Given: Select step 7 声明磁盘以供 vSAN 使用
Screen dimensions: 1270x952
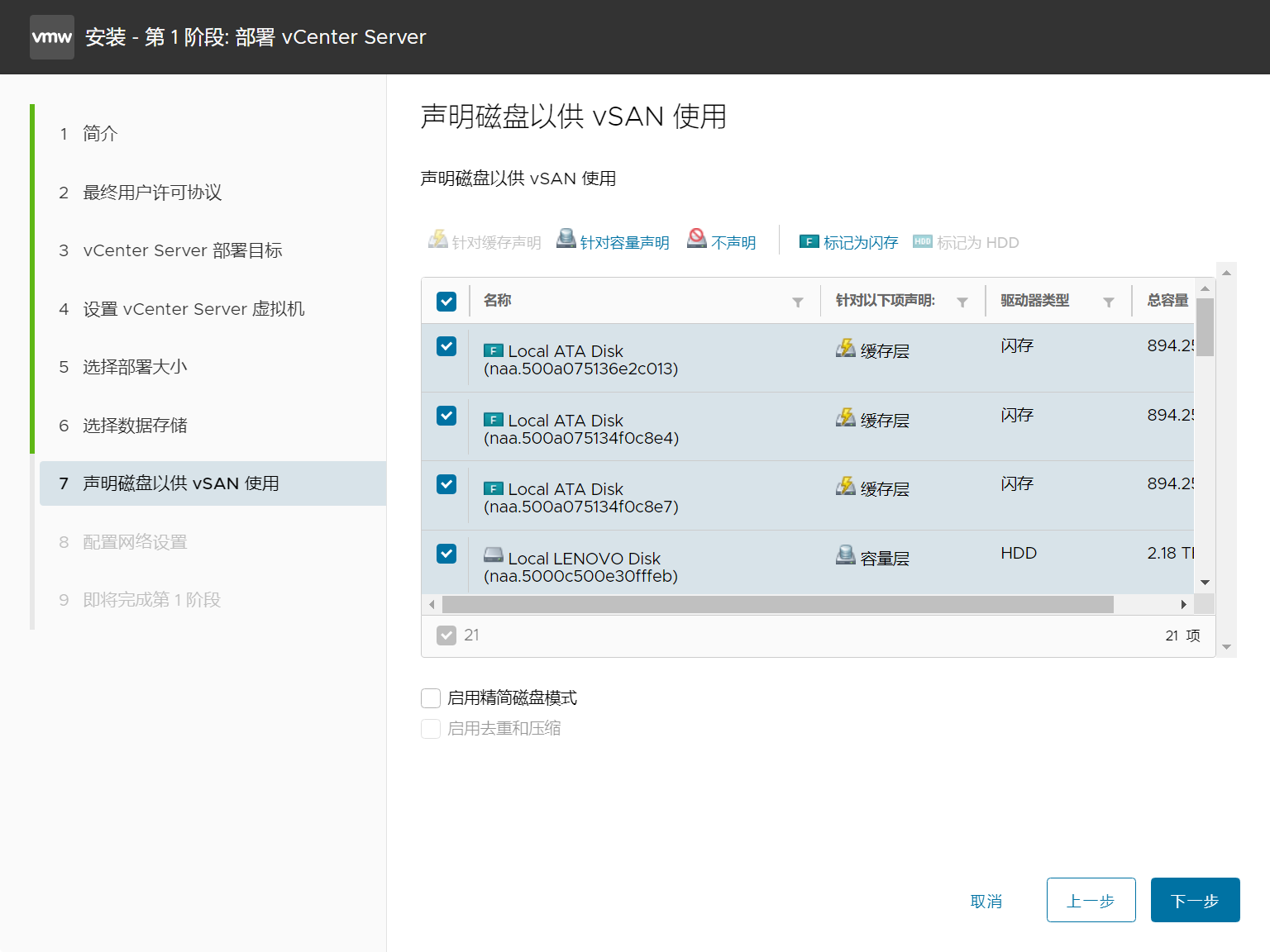Looking at the screenshot, I should [x=212, y=483].
